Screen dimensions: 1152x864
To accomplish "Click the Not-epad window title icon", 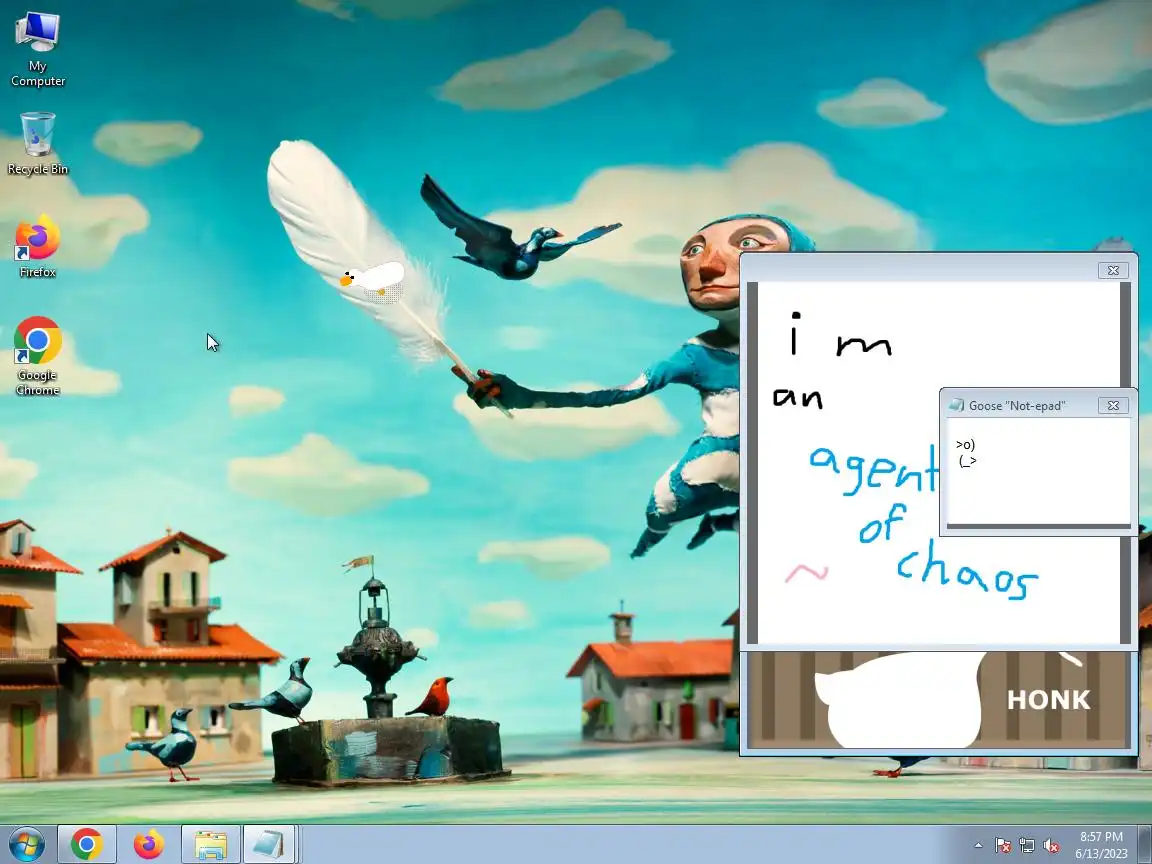I will click(957, 406).
